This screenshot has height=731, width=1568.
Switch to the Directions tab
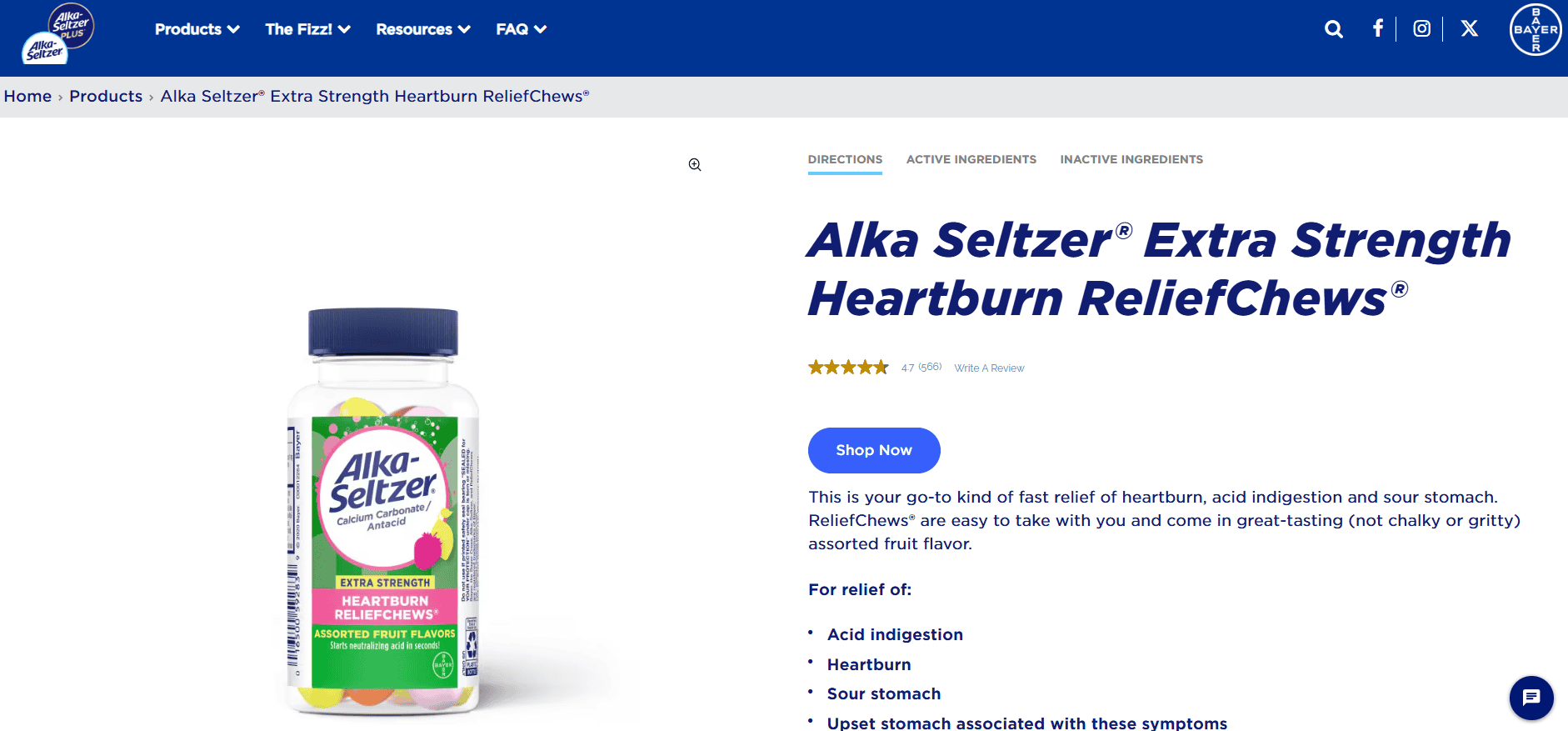(845, 159)
